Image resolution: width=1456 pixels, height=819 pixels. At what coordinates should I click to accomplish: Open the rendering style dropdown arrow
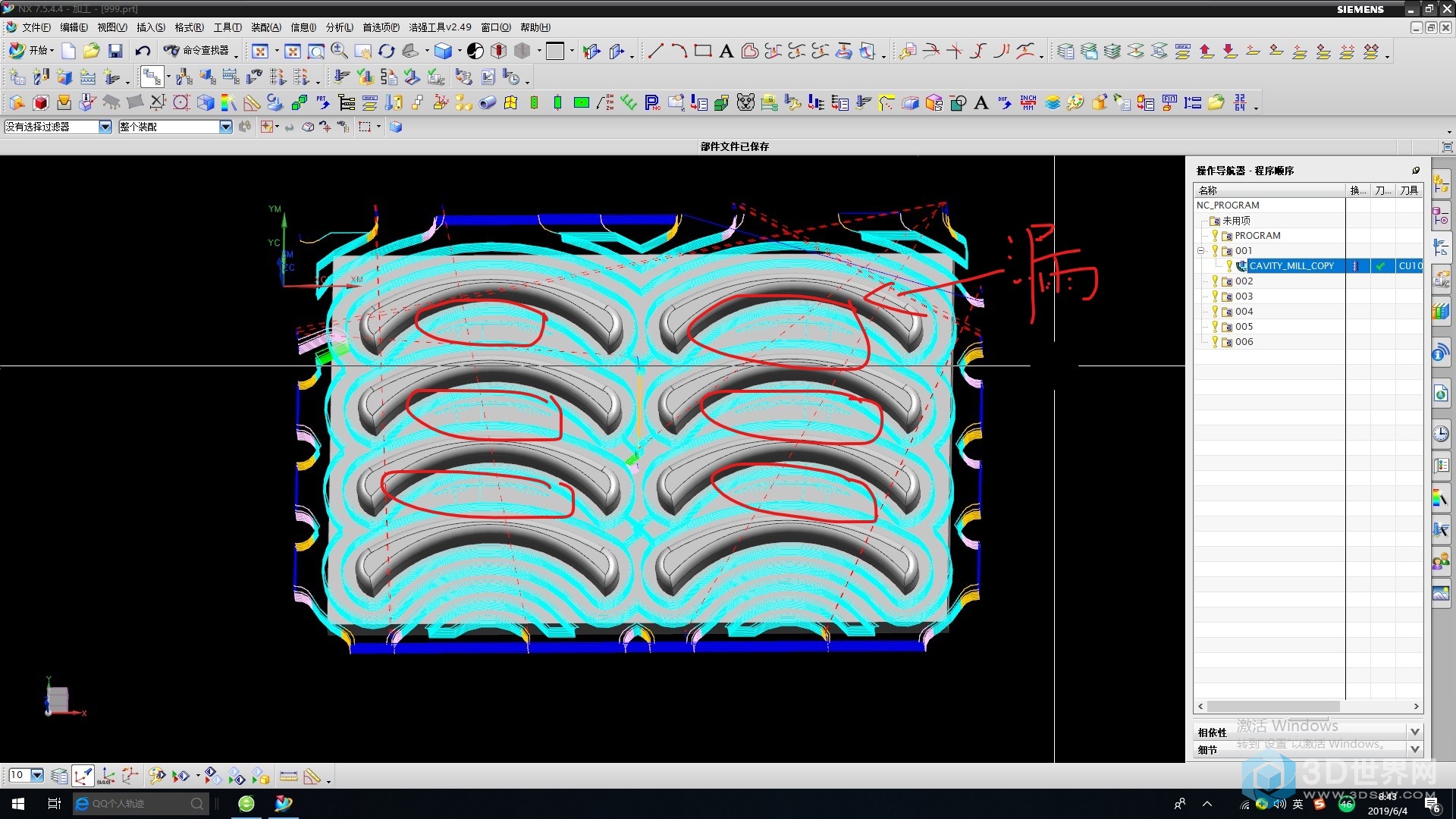[459, 51]
